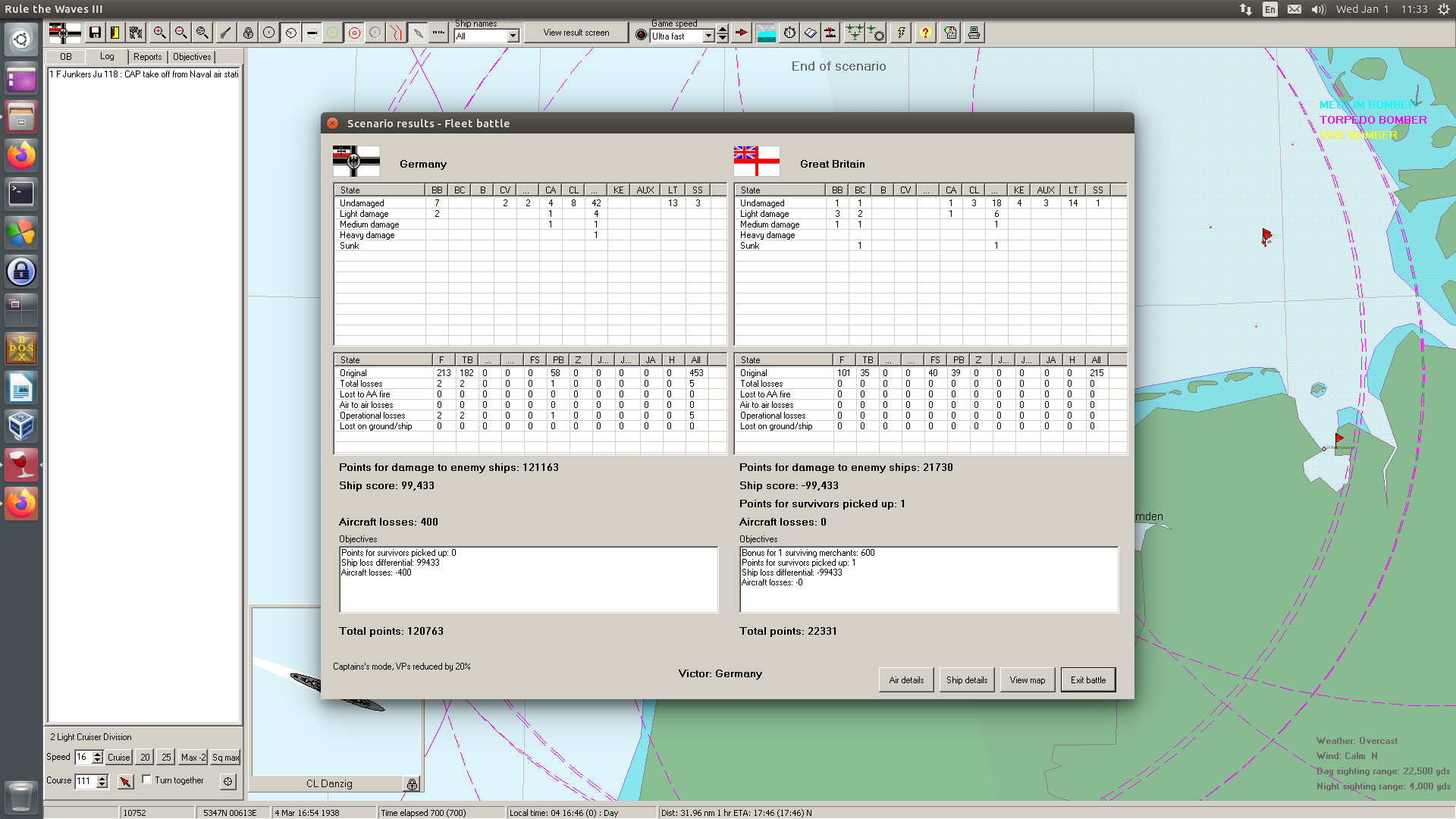This screenshot has width=1456, height=819.
Task: Click Exit battle button
Action: pos(1088,680)
